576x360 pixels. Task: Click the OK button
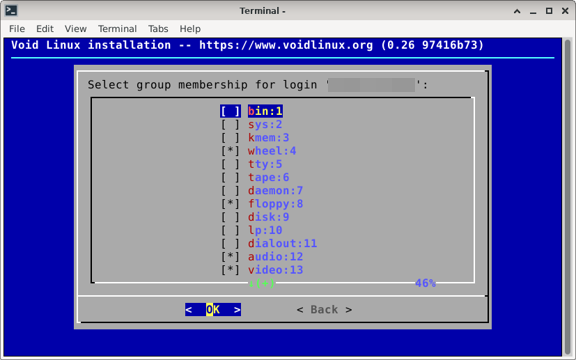[213, 310]
